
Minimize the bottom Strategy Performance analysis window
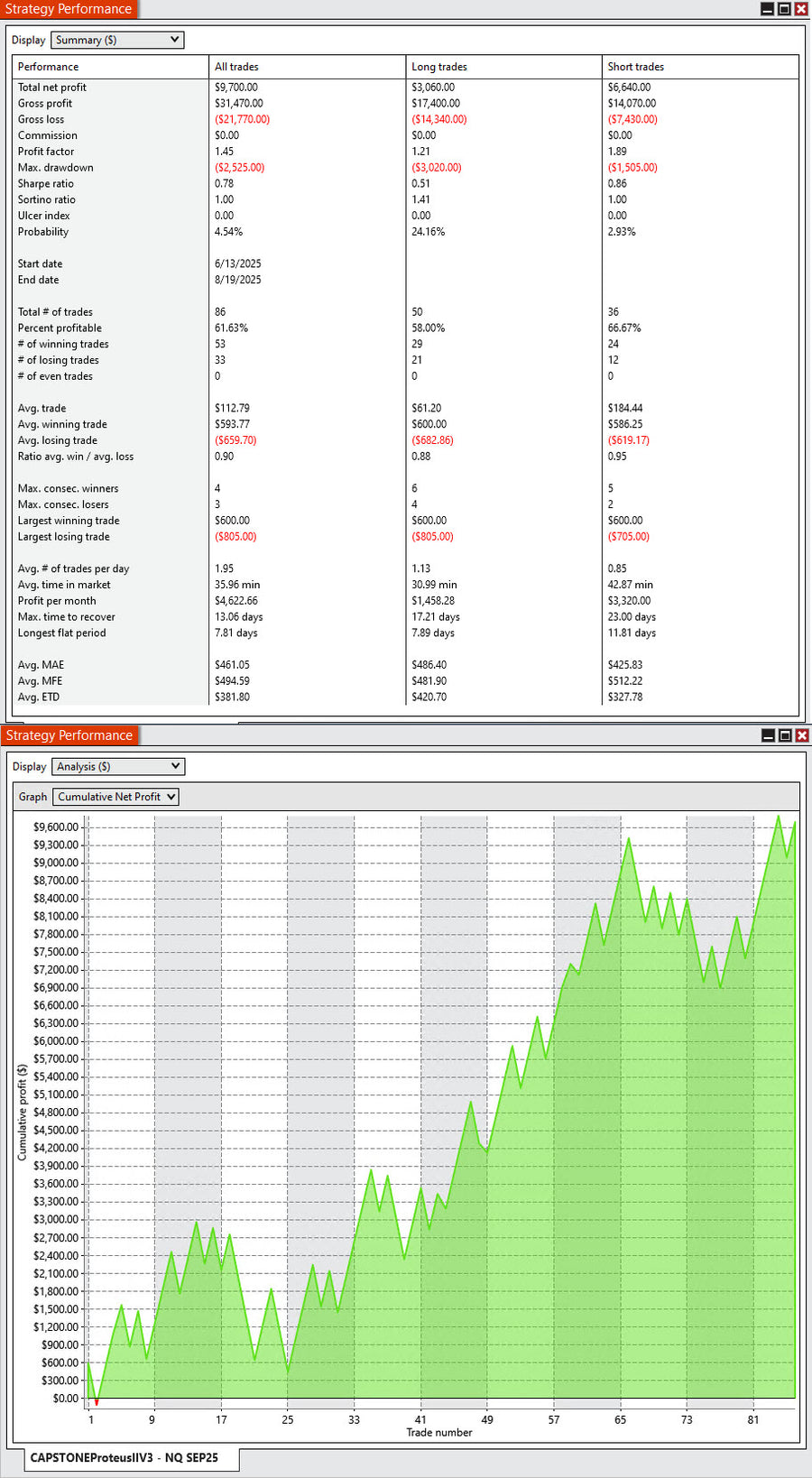point(769,735)
